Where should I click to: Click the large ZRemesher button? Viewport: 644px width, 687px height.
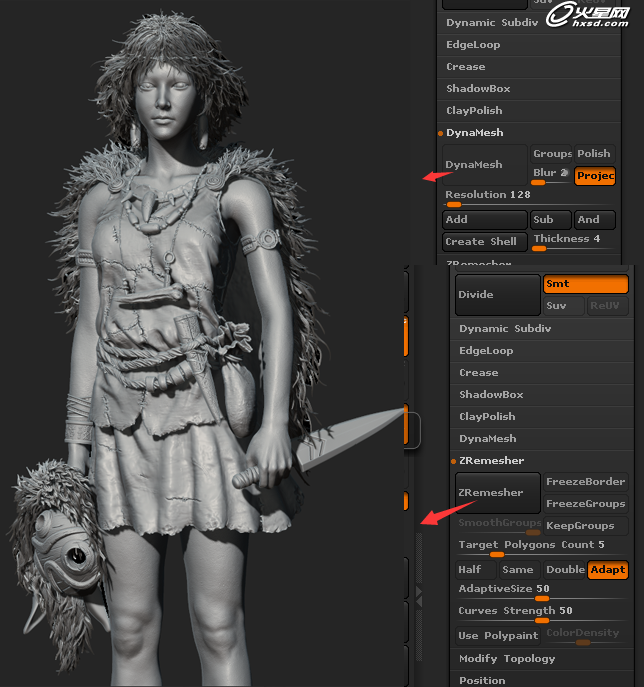(498, 493)
